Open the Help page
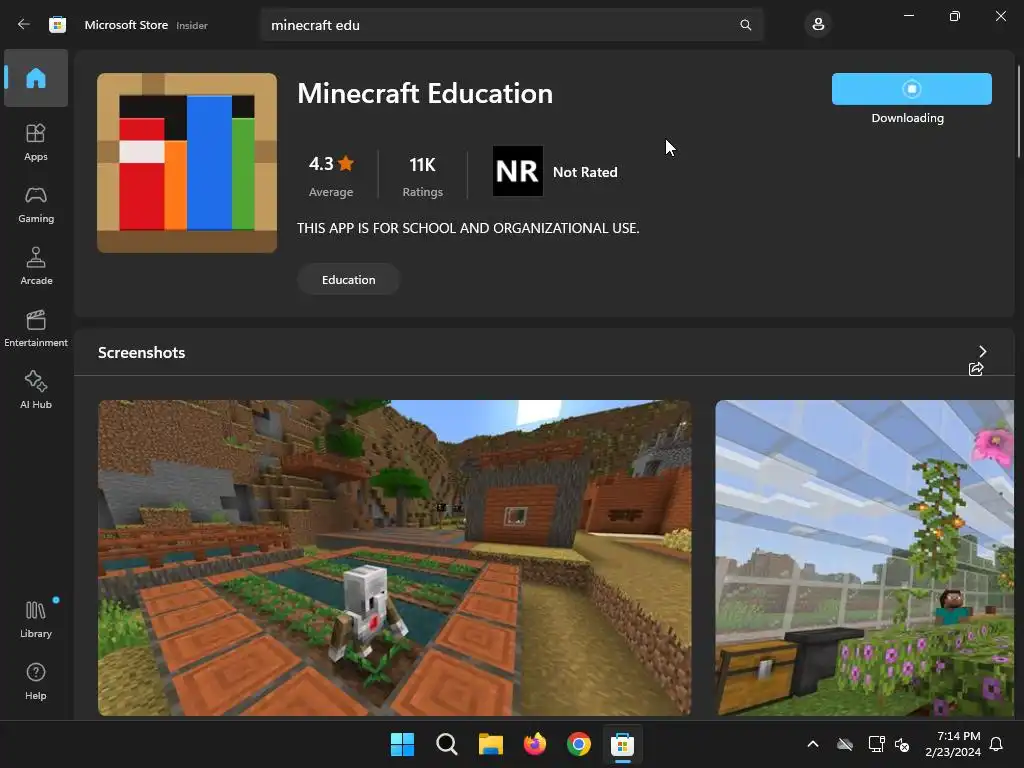Image resolution: width=1024 pixels, height=768 pixels. (36, 681)
